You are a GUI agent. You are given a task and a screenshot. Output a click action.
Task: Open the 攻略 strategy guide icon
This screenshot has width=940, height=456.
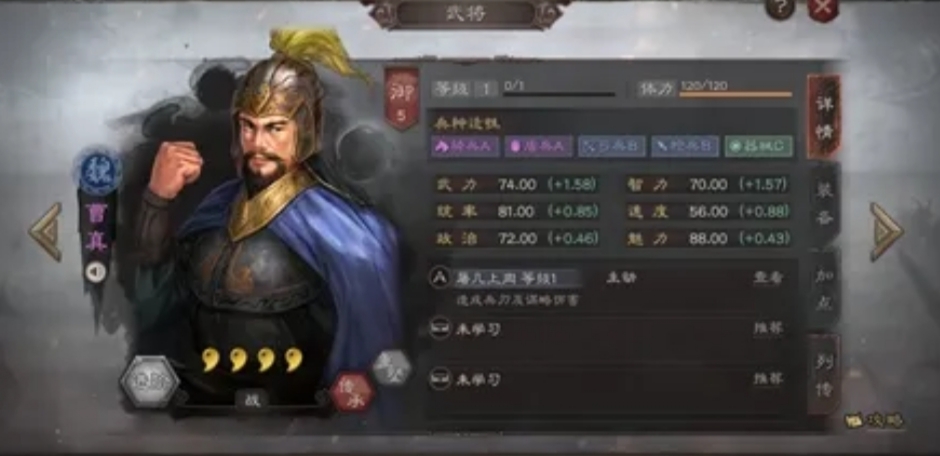[x=875, y=420]
